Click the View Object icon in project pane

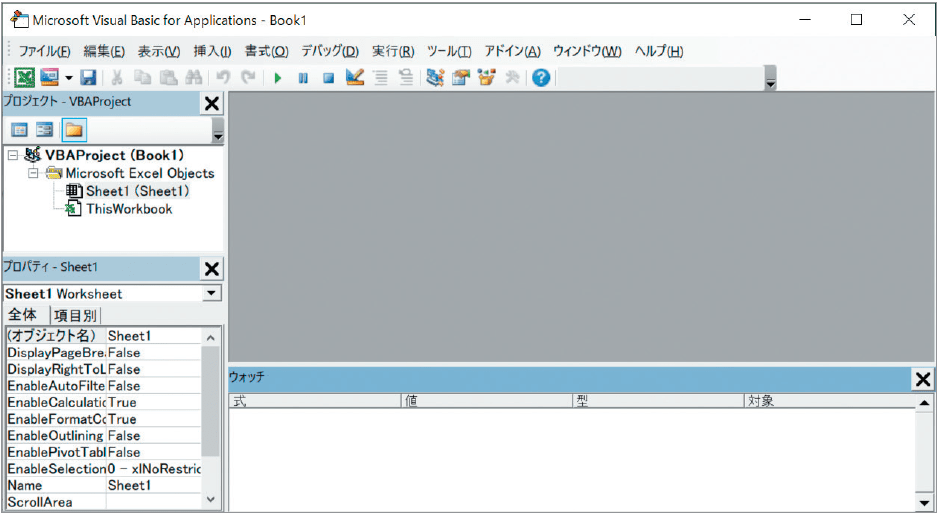[x=45, y=130]
